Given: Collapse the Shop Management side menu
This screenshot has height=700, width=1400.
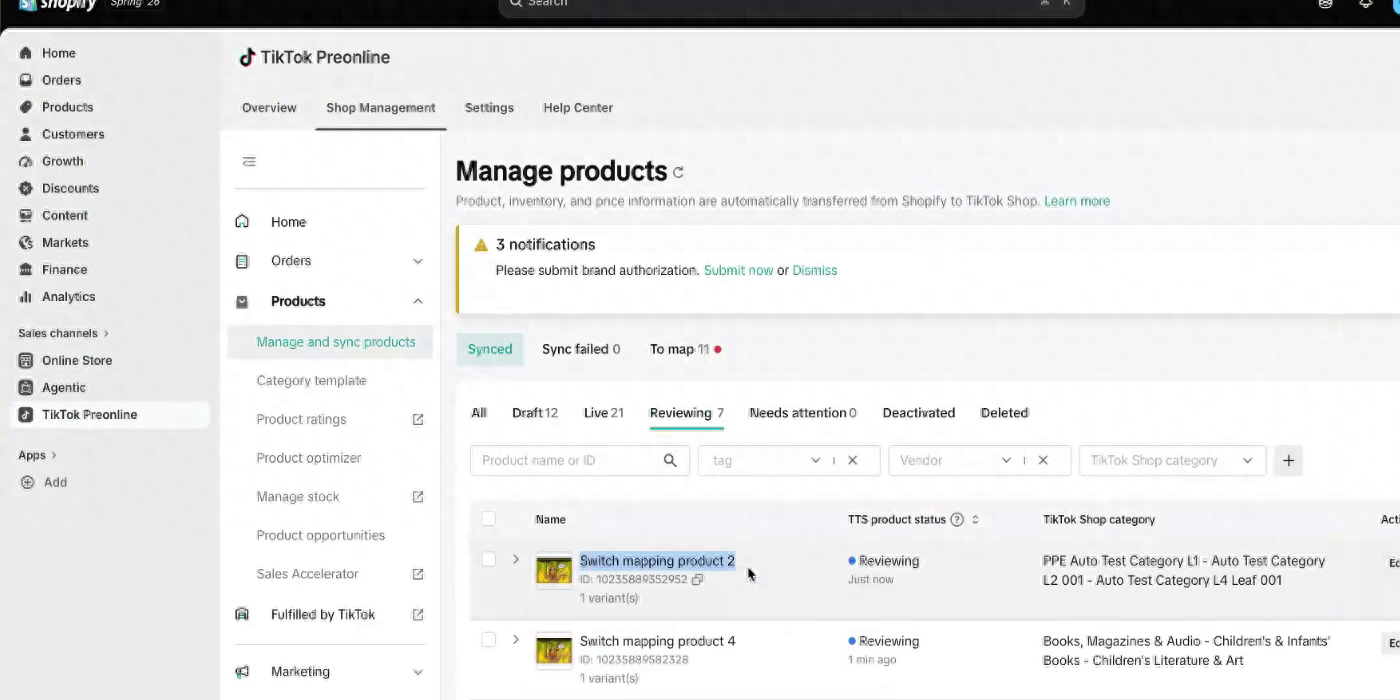Looking at the screenshot, I should click(249, 161).
